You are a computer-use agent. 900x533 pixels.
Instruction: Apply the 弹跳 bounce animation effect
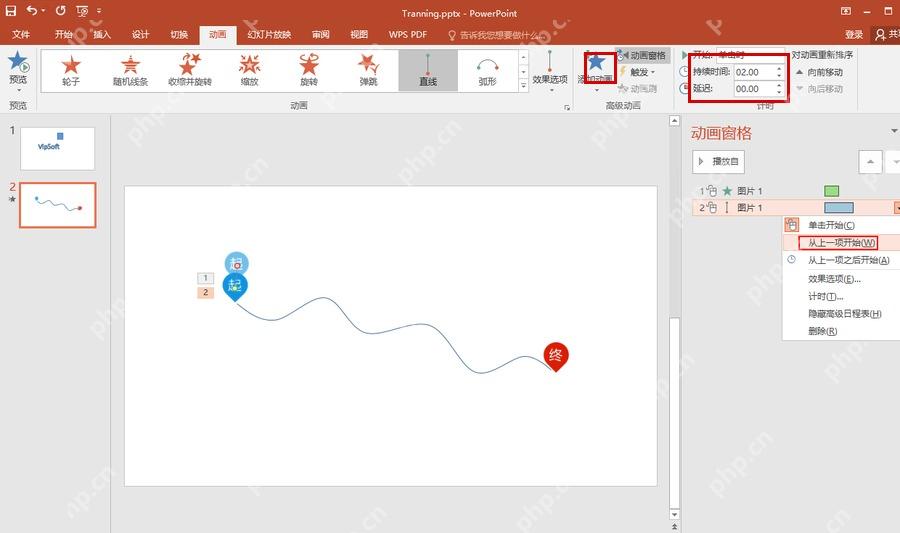[x=368, y=71]
